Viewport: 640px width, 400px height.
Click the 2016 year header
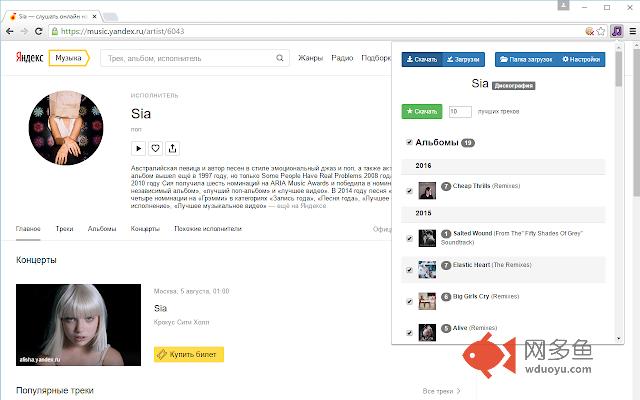(423, 166)
